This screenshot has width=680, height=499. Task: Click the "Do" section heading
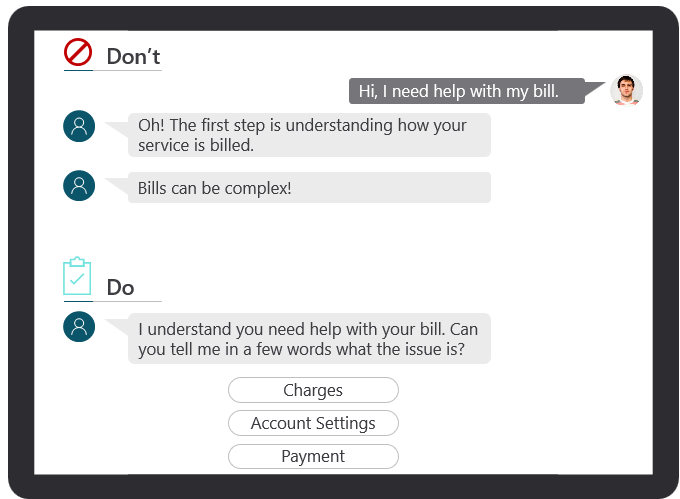pos(120,287)
